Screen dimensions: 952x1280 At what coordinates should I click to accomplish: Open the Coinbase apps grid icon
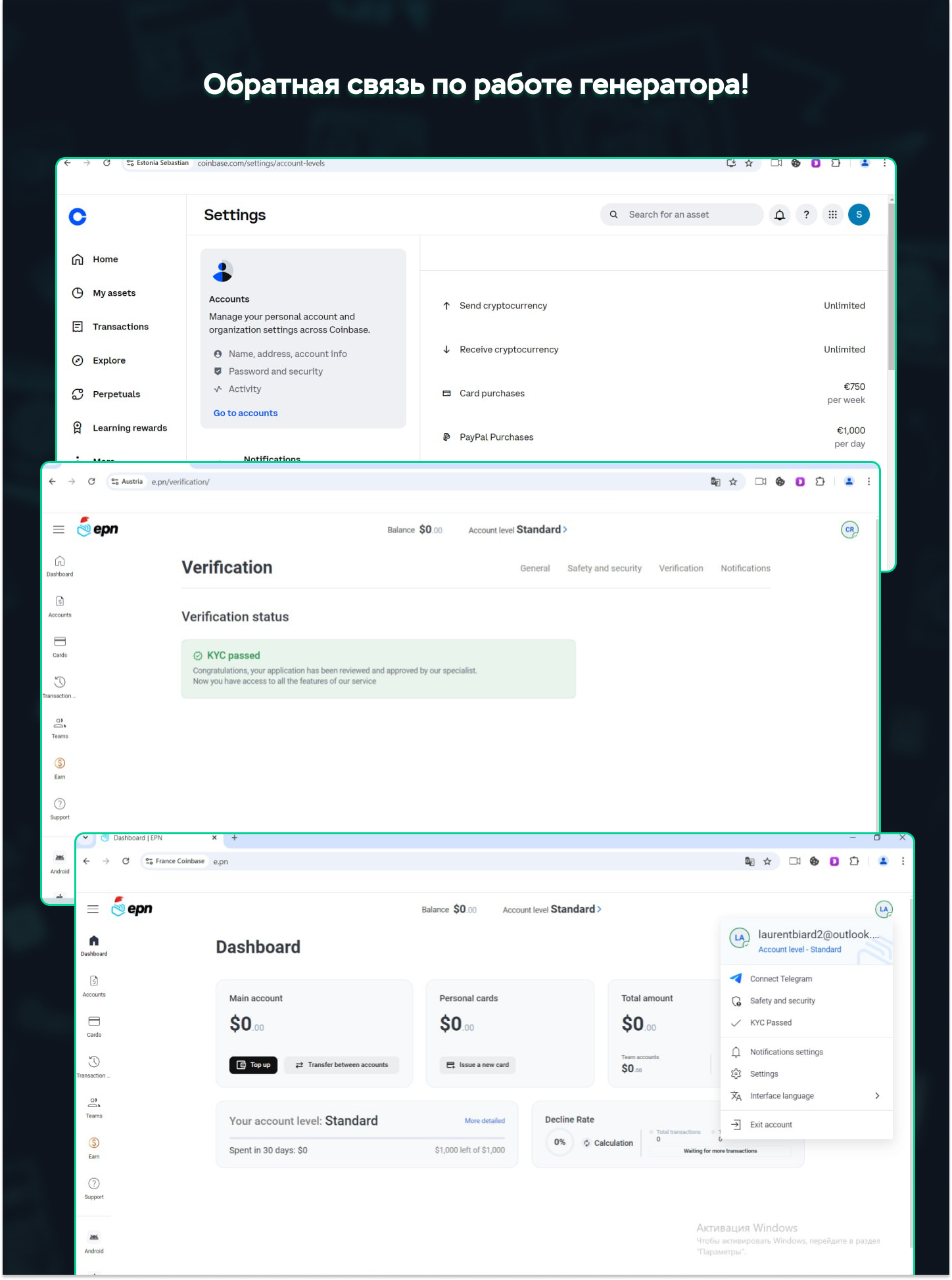pyautogui.click(x=832, y=215)
